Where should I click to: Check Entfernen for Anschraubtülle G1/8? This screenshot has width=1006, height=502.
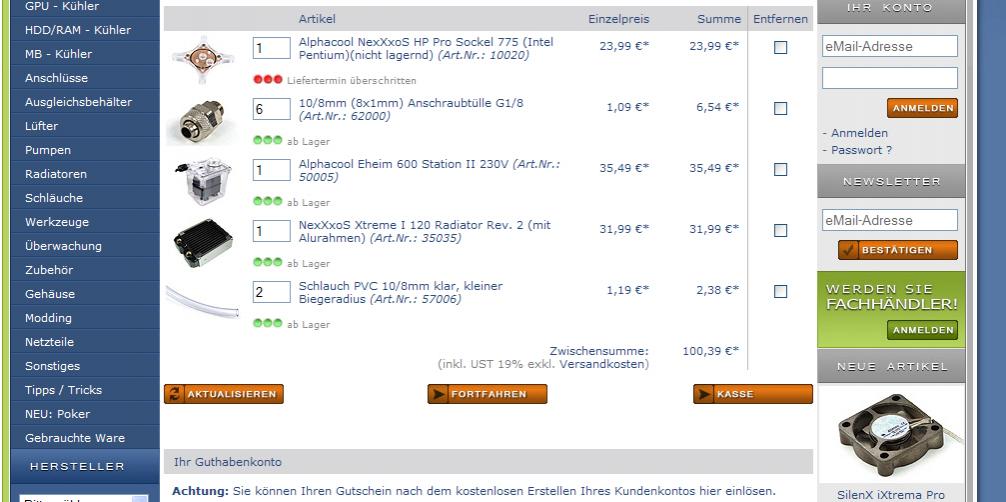780,108
